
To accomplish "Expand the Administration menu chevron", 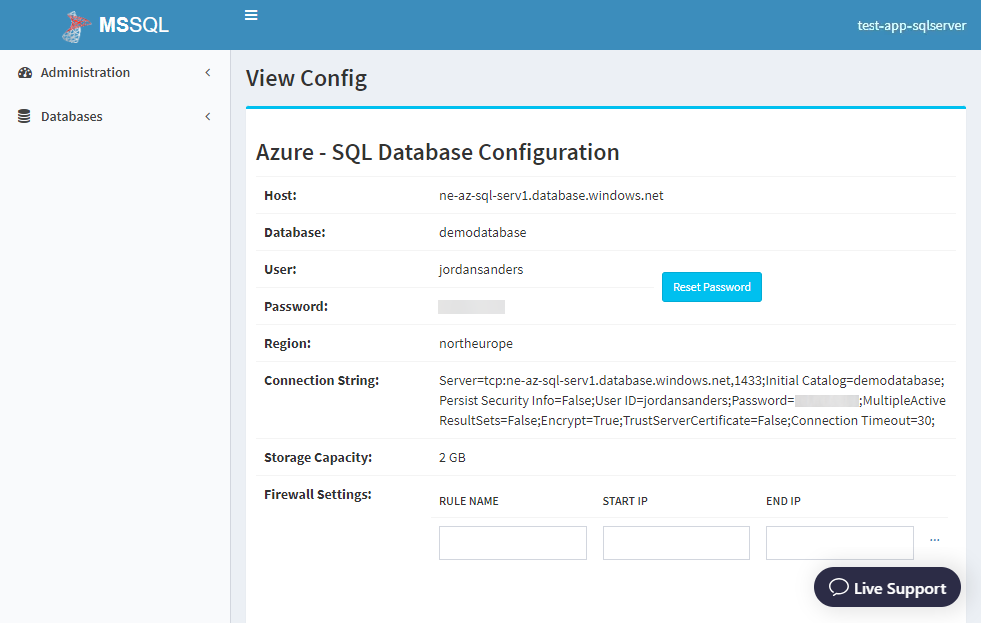I will point(208,73).
